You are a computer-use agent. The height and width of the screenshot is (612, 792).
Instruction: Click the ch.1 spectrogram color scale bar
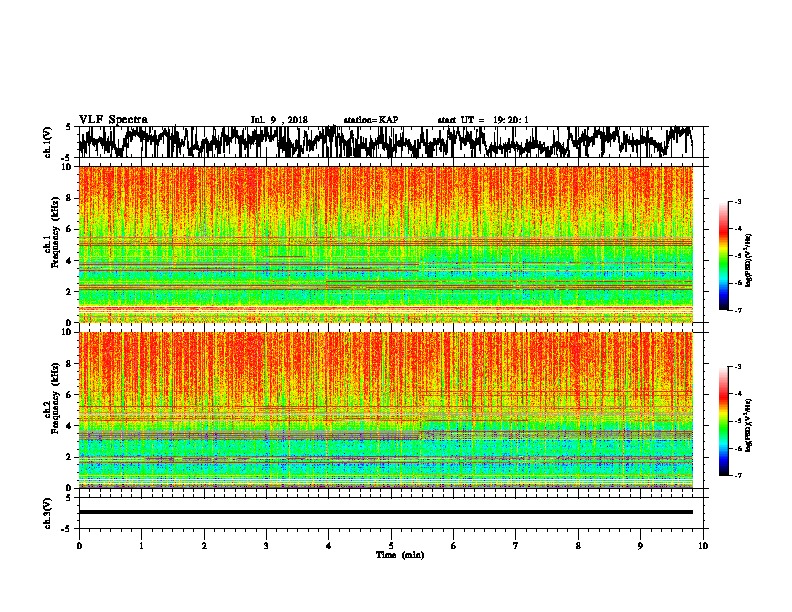coord(724,256)
